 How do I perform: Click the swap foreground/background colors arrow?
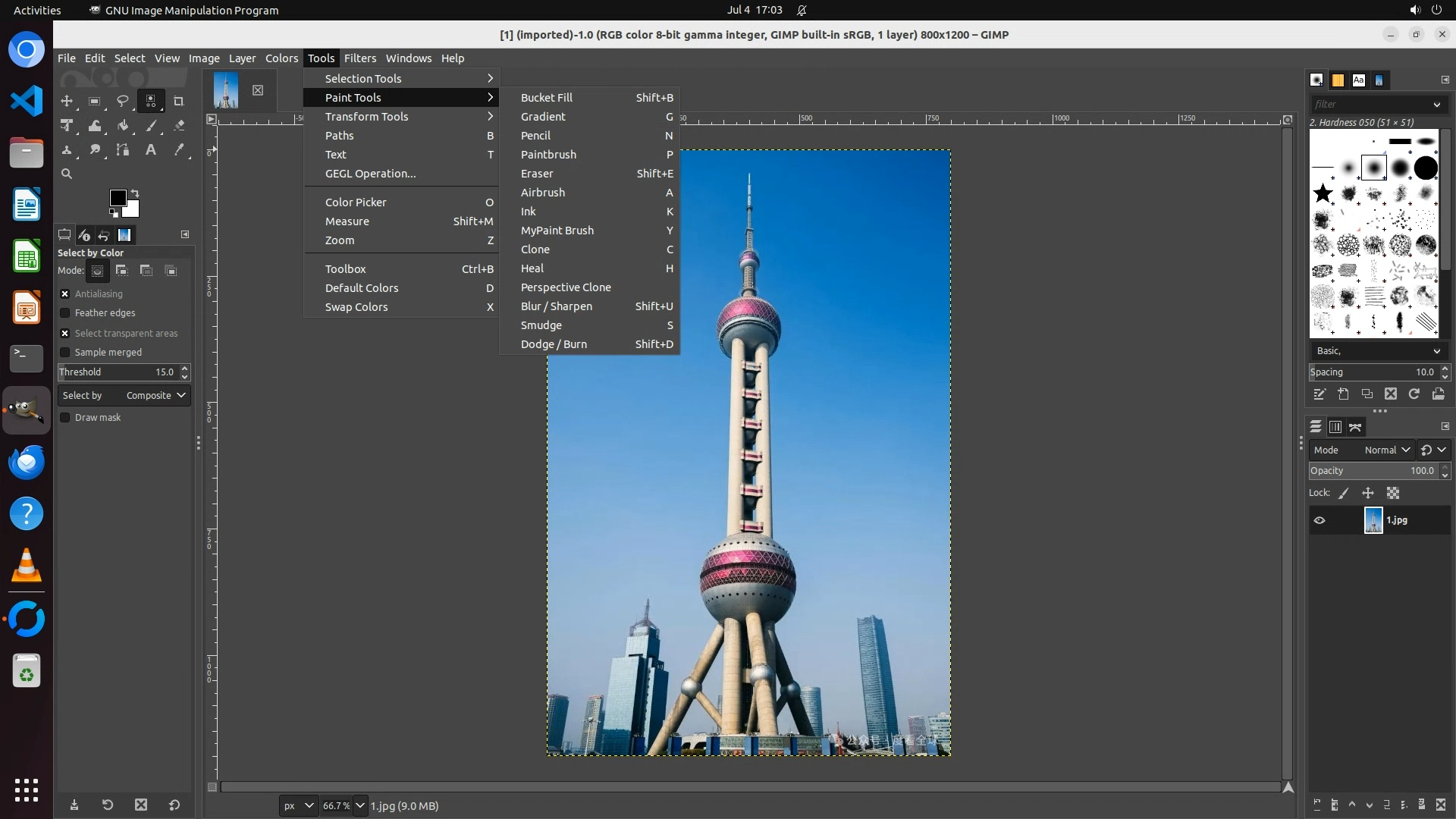pos(135,193)
